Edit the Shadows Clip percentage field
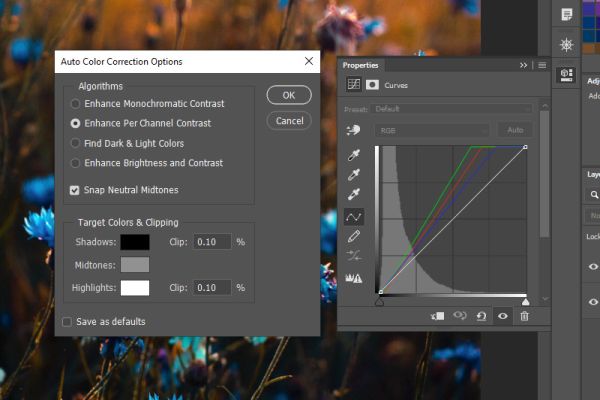The width and height of the screenshot is (600, 400). [x=212, y=242]
